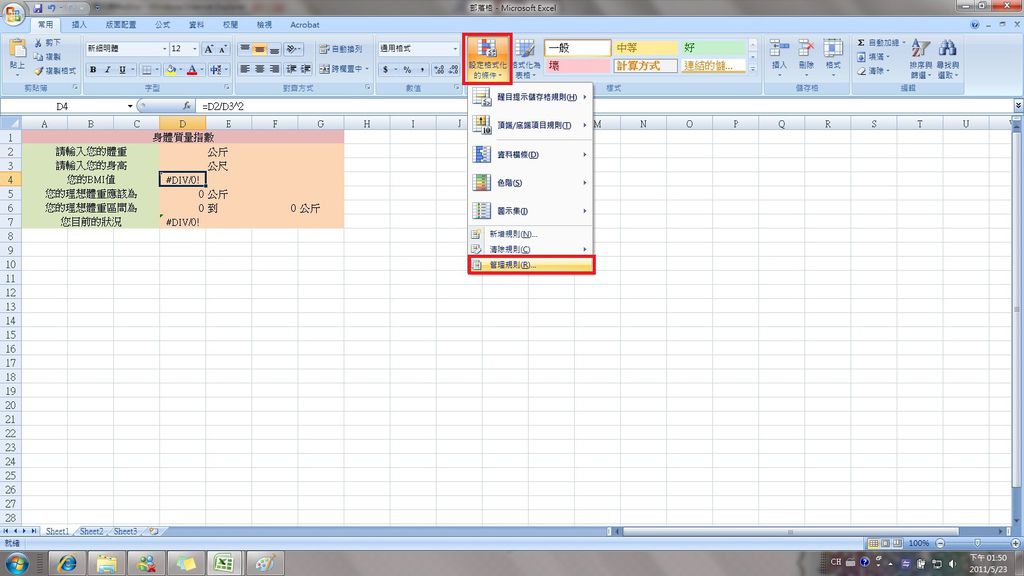Click the top vertical align icon
1024x576 pixels.
click(245, 49)
